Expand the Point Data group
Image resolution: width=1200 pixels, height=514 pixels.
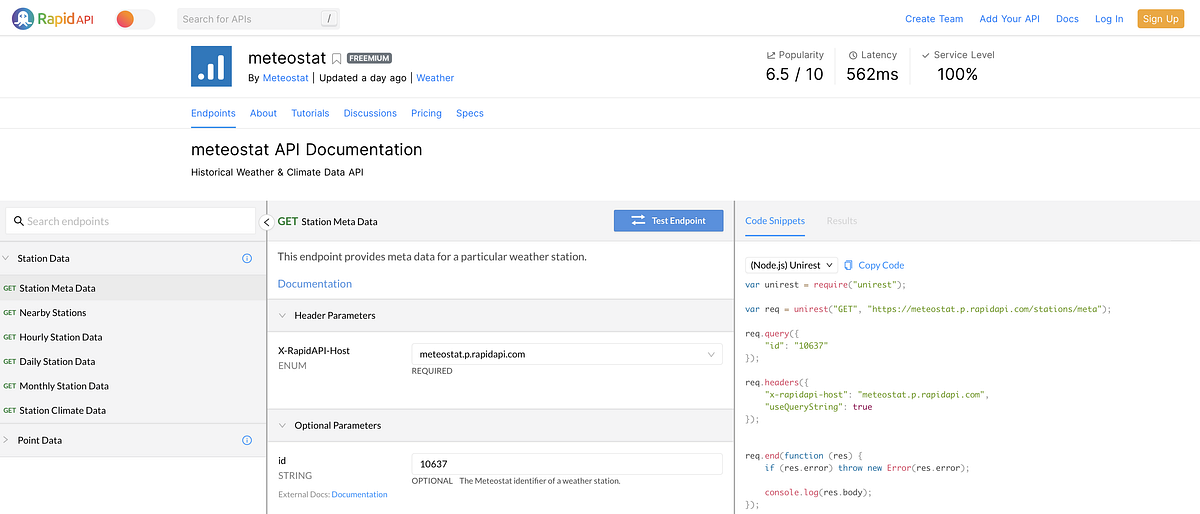coord(5,440)
